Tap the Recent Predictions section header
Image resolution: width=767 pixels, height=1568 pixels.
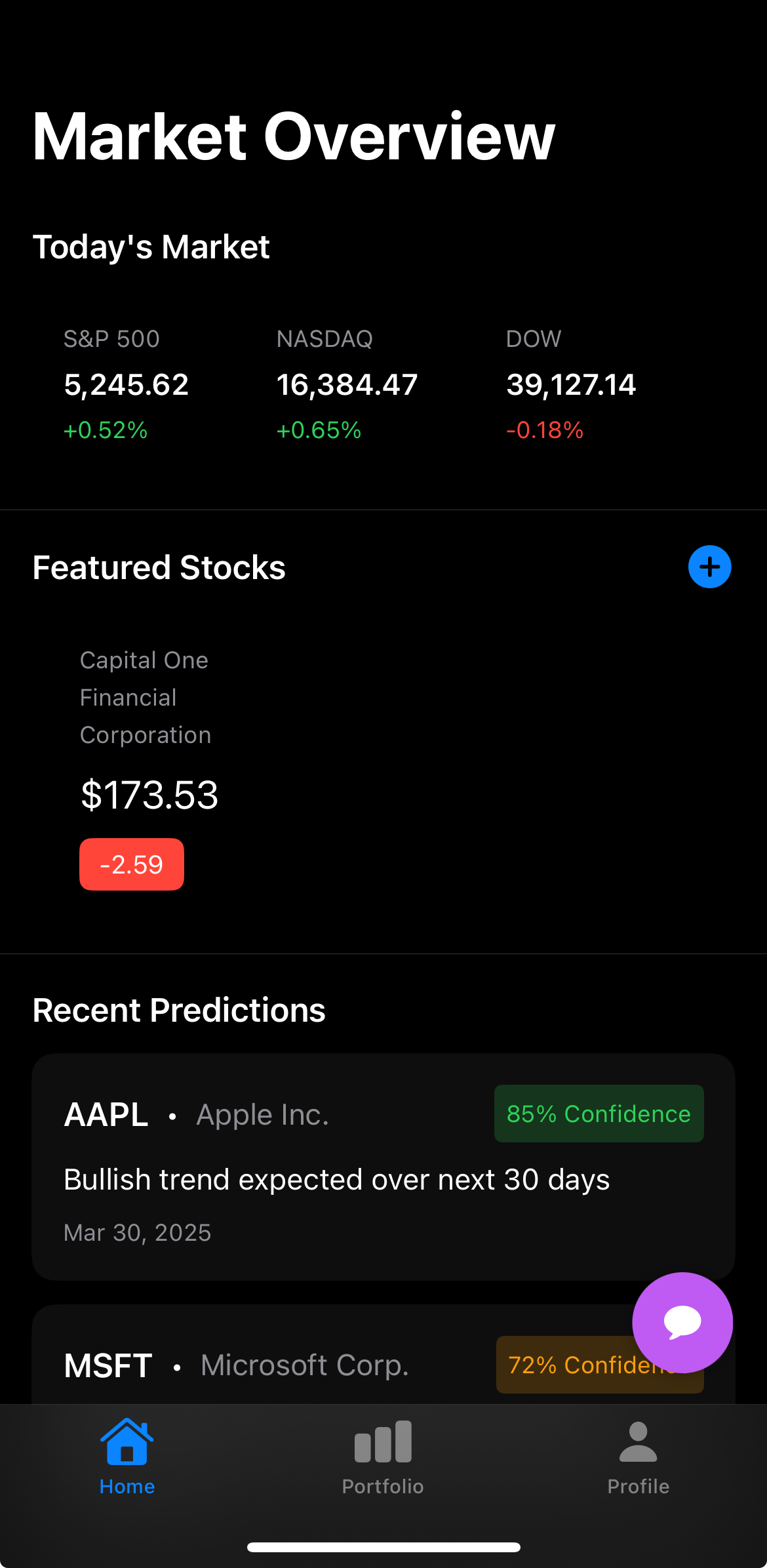179,1010
